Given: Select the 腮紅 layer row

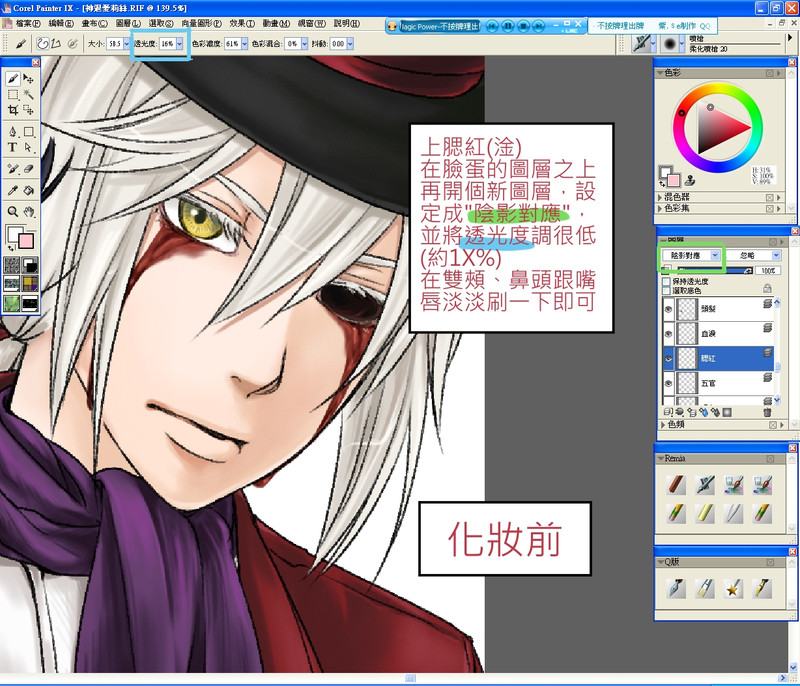Looking at the screenshot, I should (718, 359).
